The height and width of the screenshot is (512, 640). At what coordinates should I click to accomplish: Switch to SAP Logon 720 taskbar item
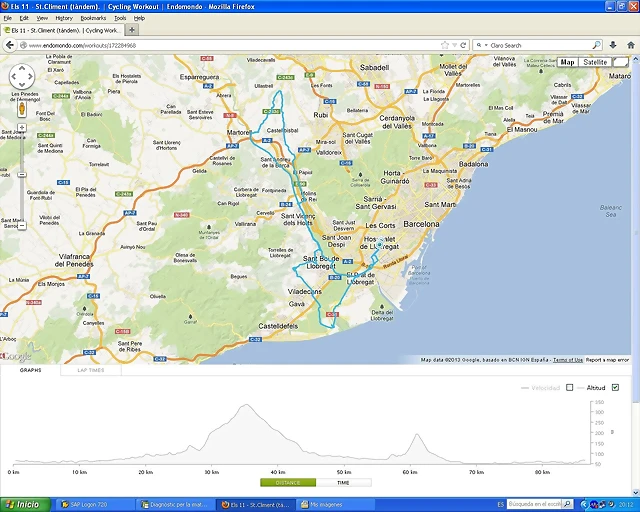(x=96, y=505)
